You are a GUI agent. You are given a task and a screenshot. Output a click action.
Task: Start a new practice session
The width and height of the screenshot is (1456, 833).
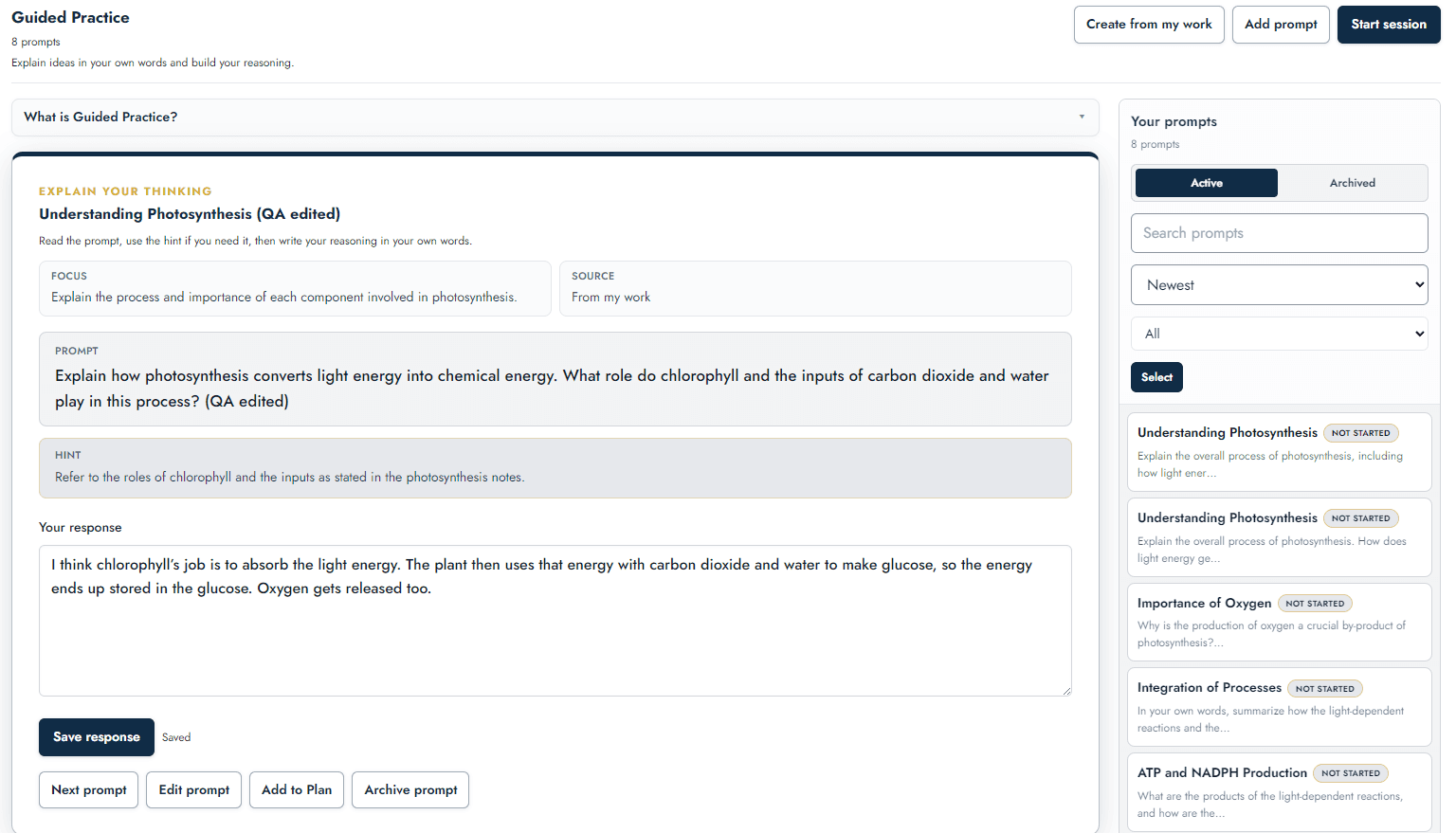coord(1389,25)
